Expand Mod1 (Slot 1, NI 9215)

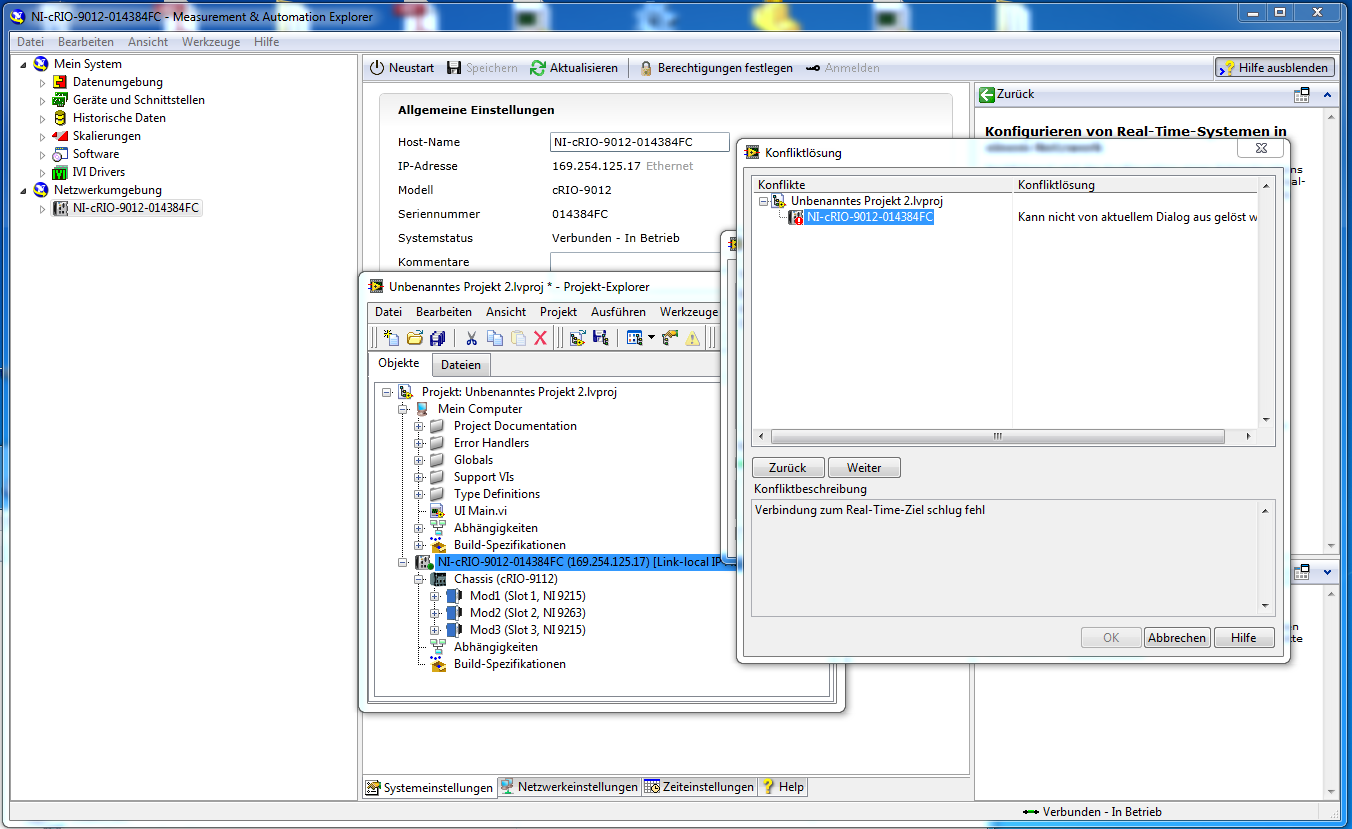point(435,596)
